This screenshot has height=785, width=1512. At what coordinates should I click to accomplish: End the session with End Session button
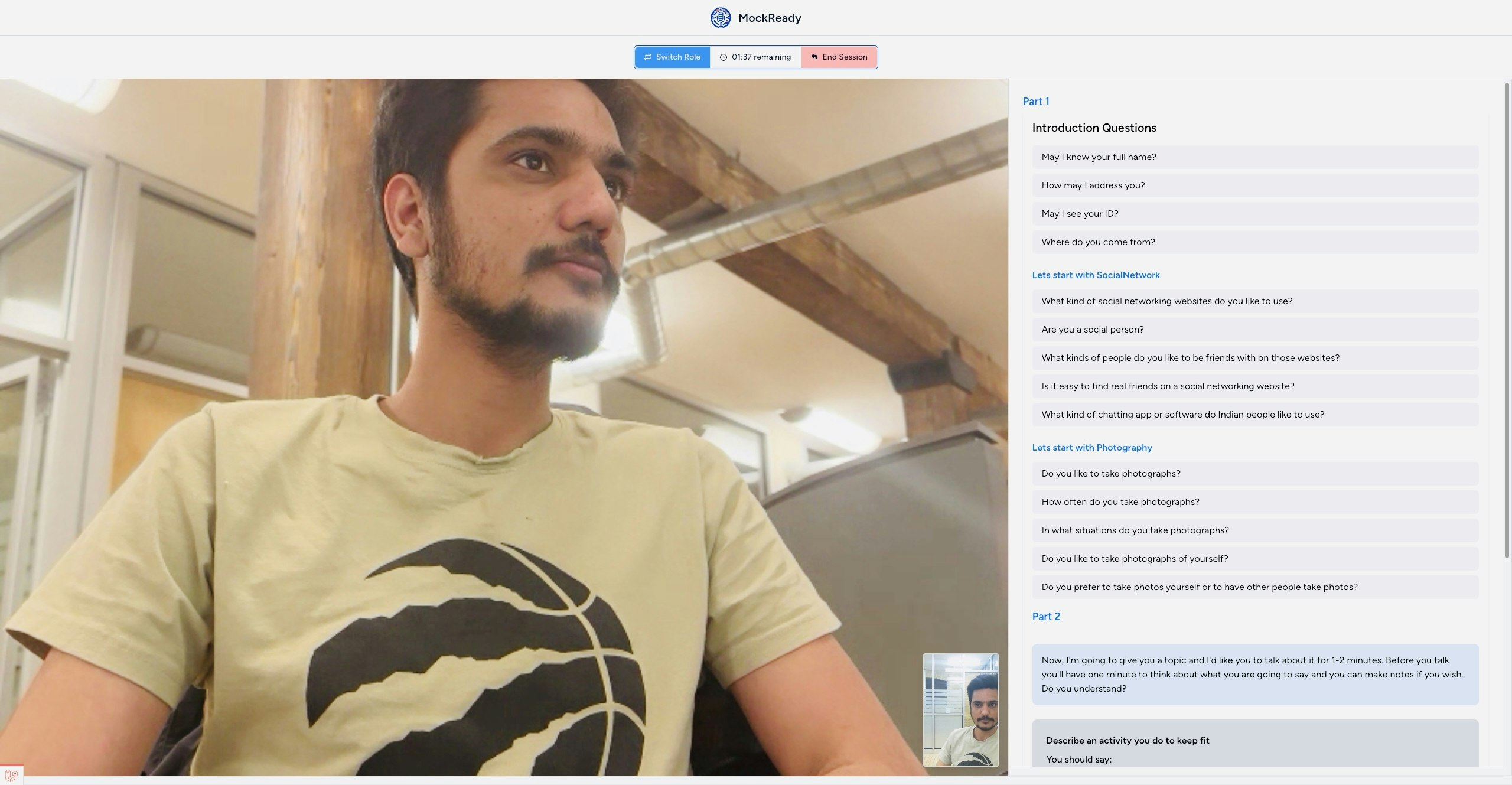[839, 57]
